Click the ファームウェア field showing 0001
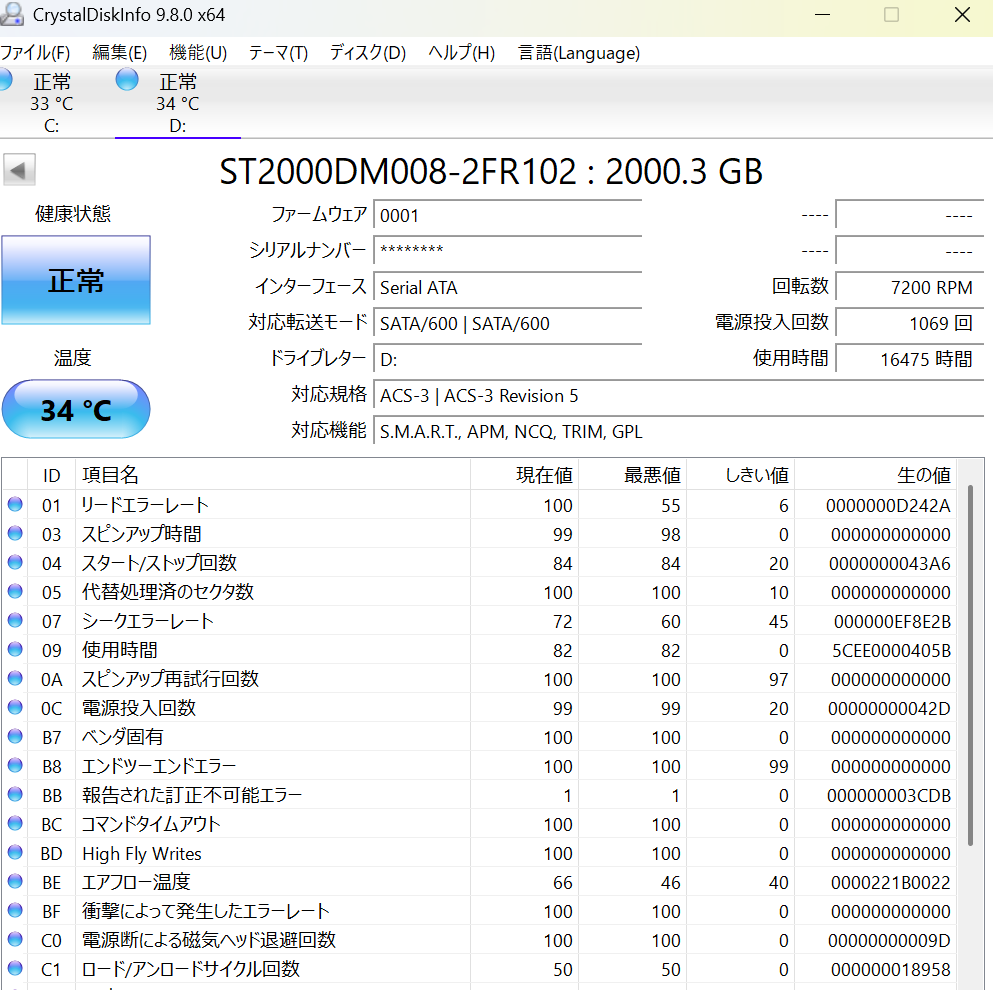This screenshot has width=993, height=990. pyautogui.click(x=508, y=215)
